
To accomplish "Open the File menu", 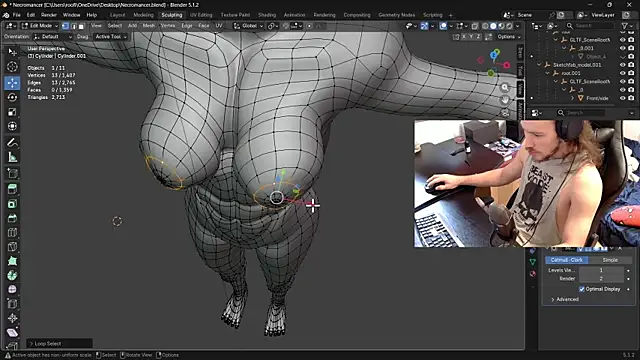I will pyautogui.click(x=16, y=15).
